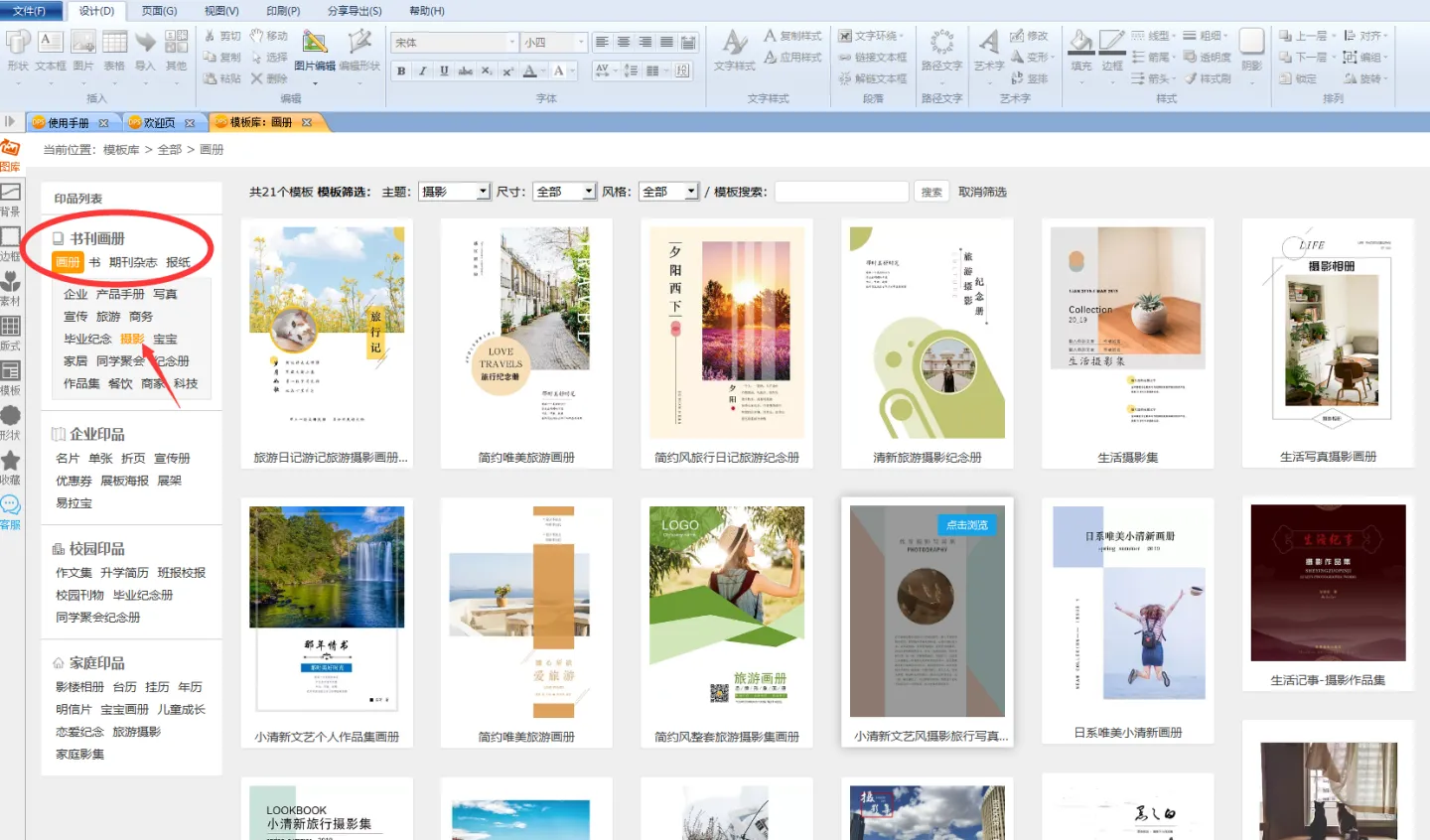Viewport: 1430px width, 840px height.
Task: Click the 搜索 search button
Action: [931, 192]
